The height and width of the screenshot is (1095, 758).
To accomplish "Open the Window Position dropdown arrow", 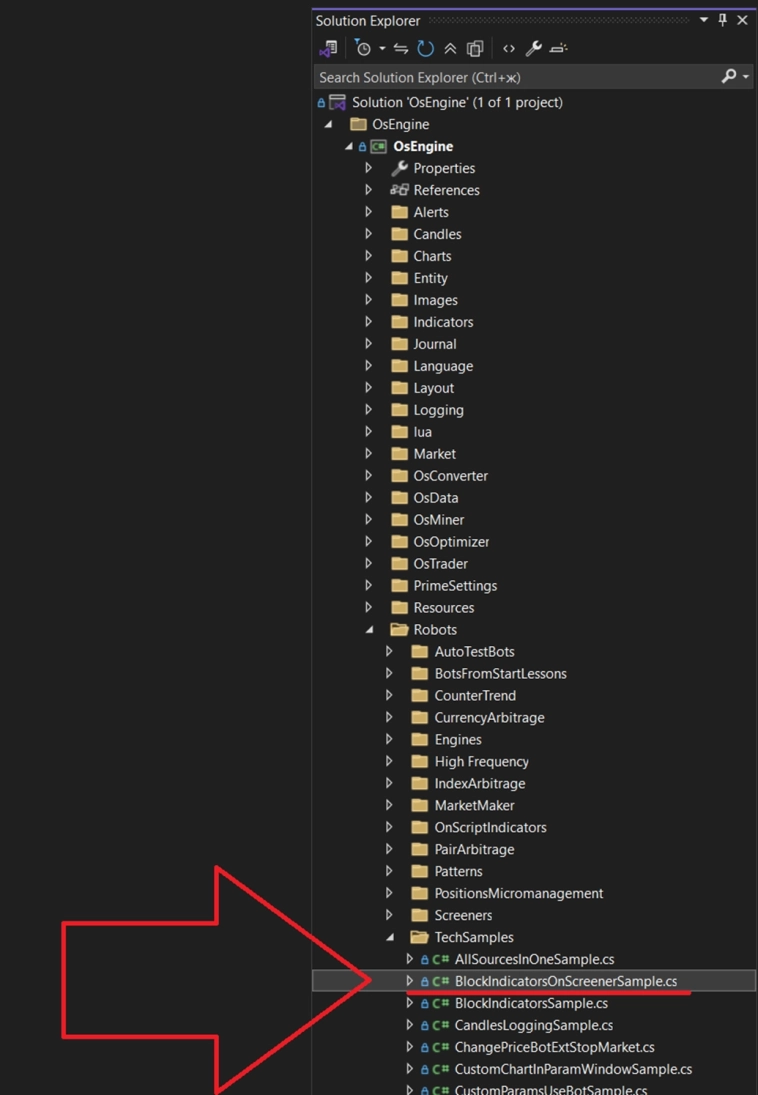I will coord(703,20).
